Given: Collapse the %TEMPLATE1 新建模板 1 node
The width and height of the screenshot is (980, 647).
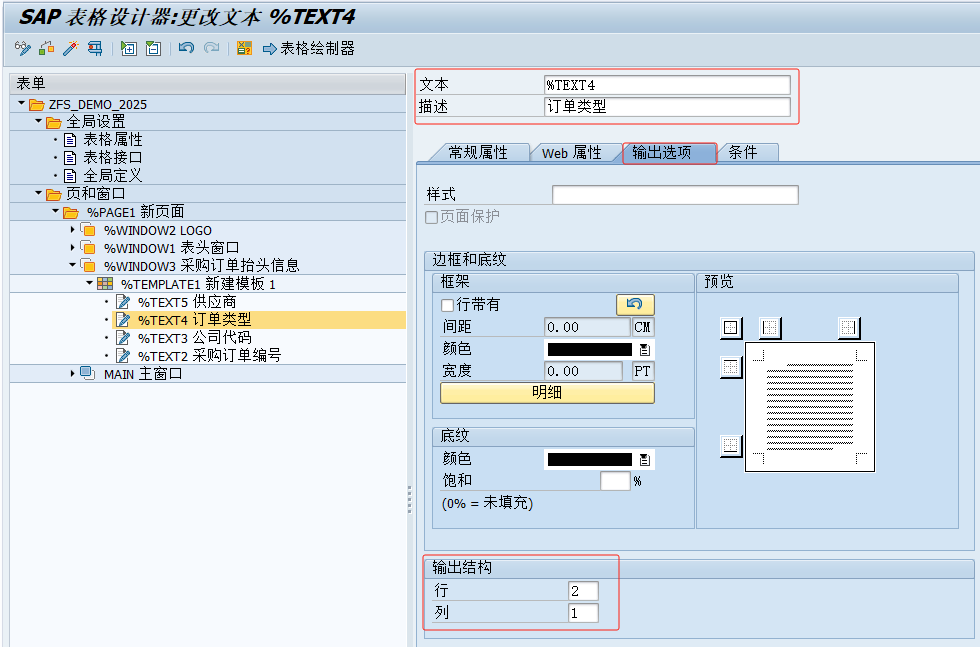Looking at the screenshot, I should (x=89, y=283).
